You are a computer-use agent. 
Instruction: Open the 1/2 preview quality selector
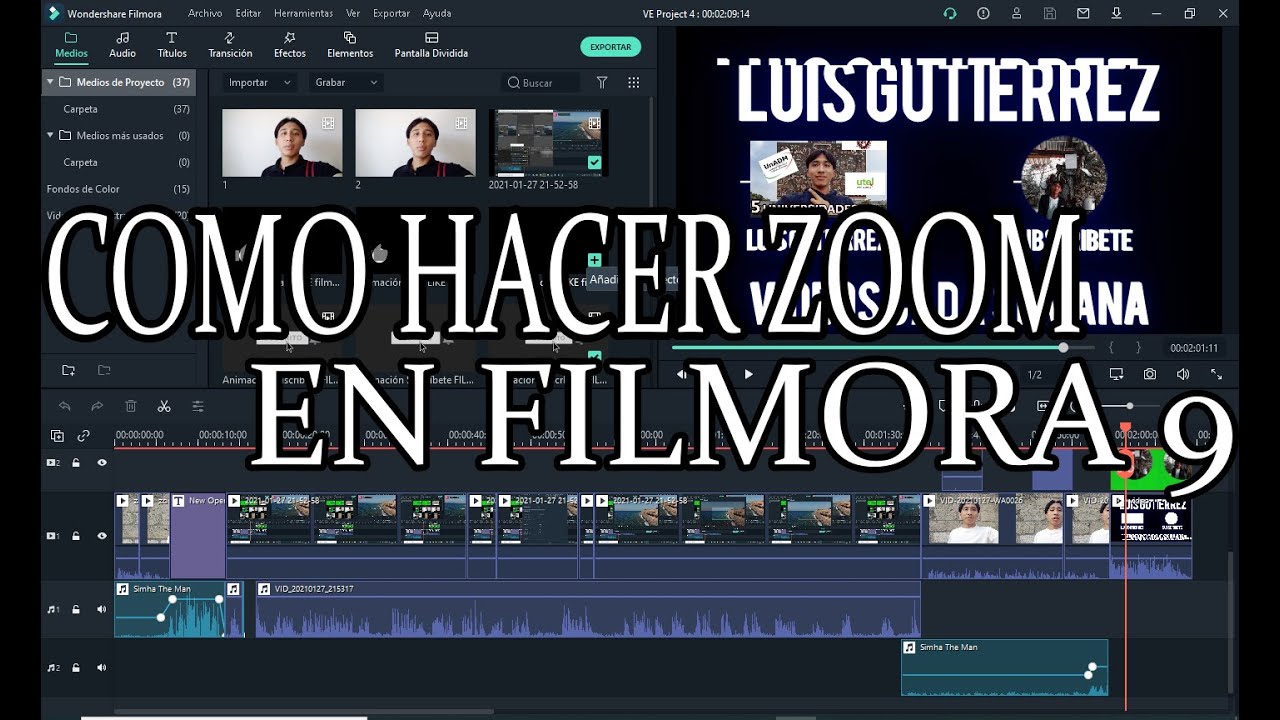1035,375
